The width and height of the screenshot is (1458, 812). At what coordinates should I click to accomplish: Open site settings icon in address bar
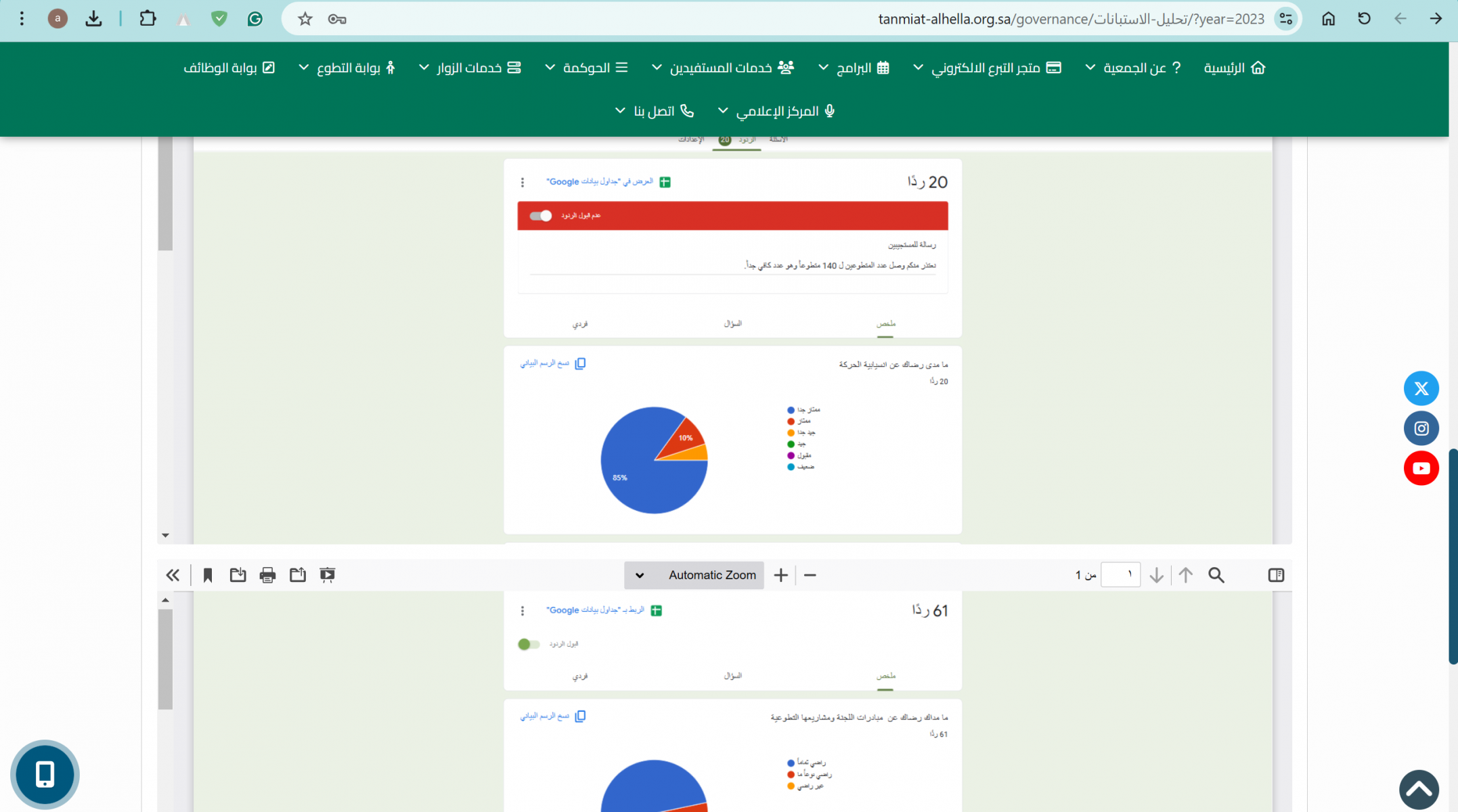pyautogui.click(x=1285, y=19)
